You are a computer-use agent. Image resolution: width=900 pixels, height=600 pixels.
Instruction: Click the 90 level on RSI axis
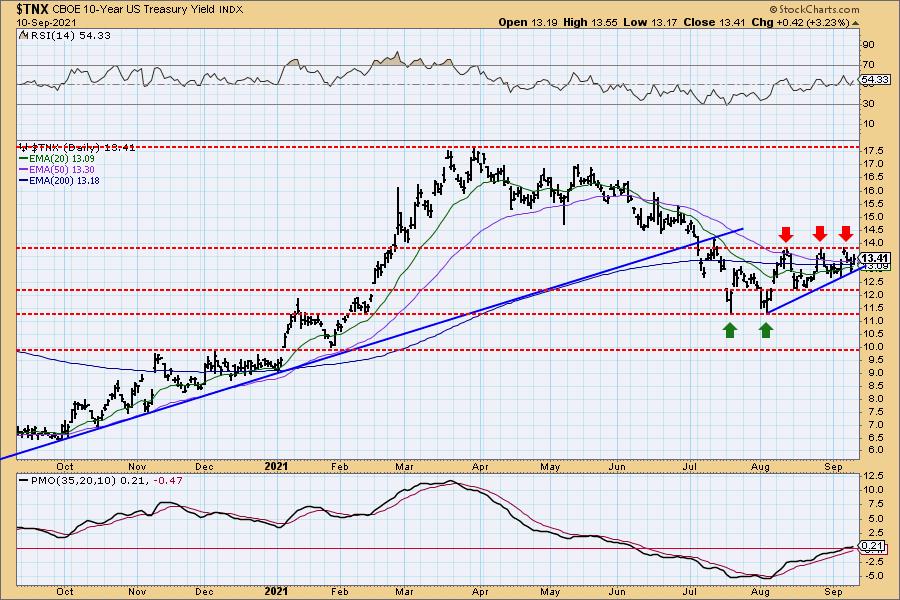pyautogui.click(x=868, y=45)
